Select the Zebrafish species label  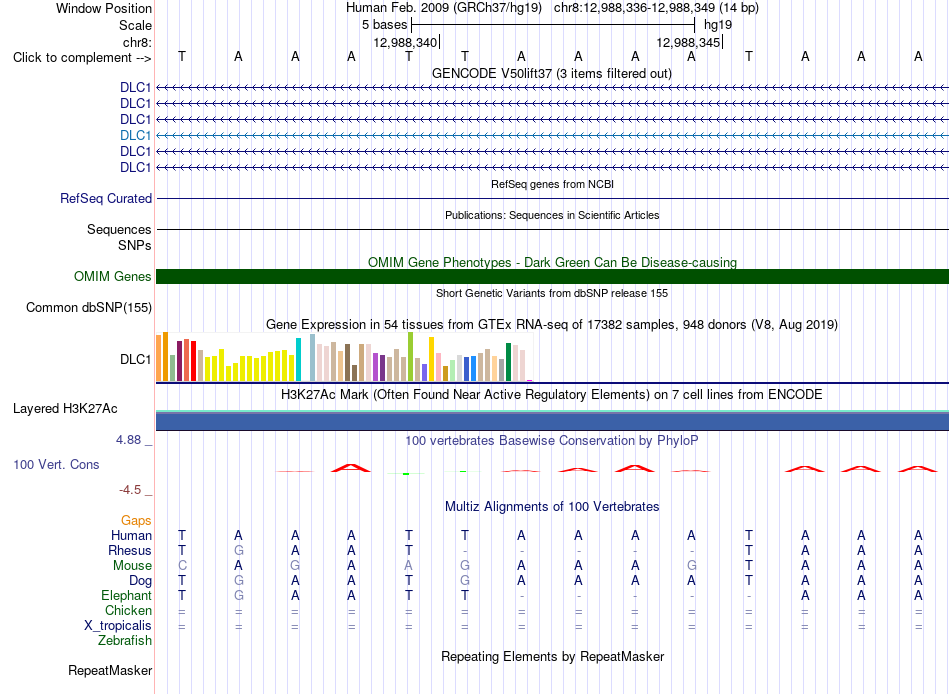tap(125, 640)
